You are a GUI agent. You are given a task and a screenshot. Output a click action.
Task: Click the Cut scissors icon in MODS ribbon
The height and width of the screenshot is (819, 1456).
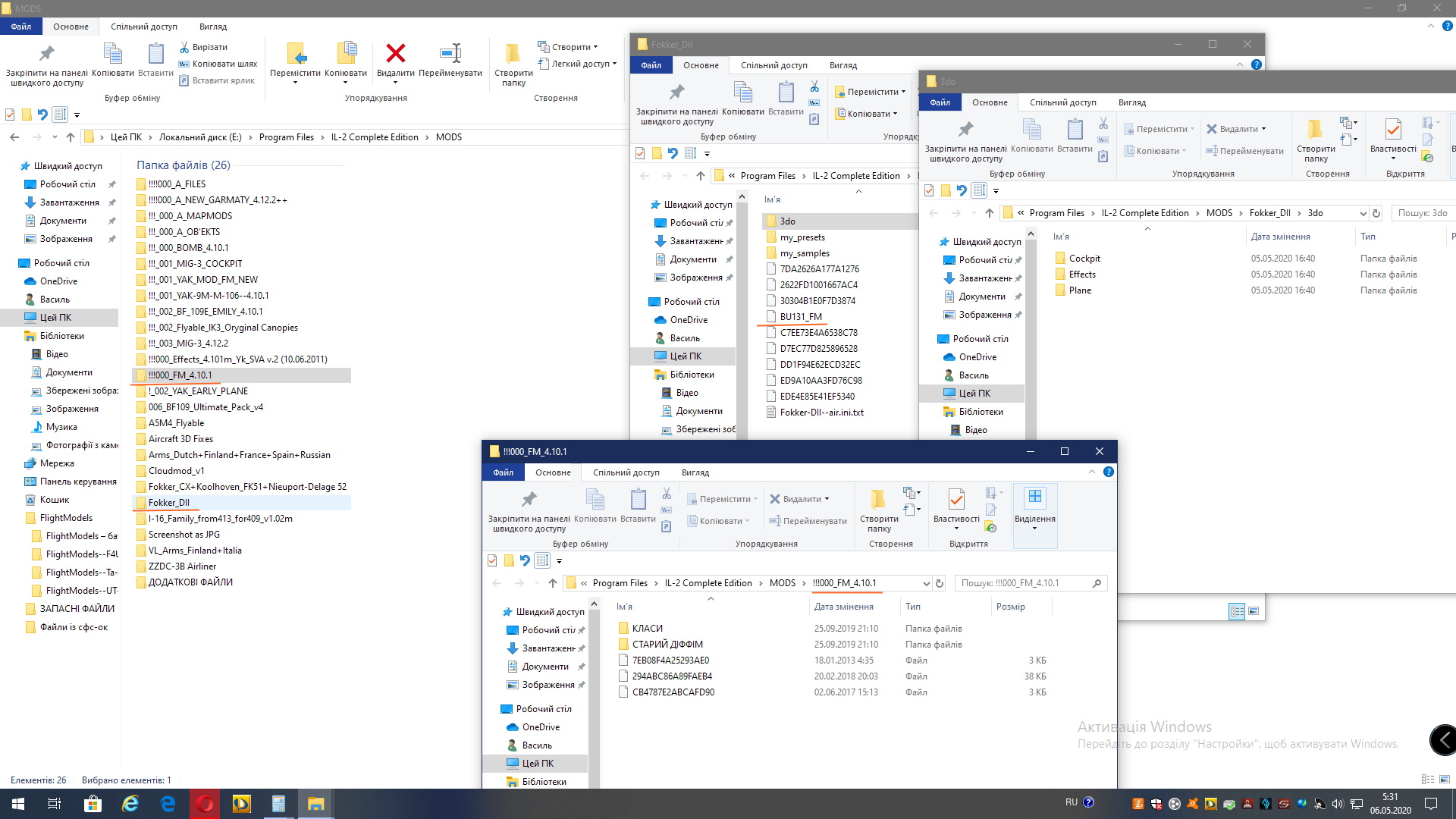coord(184,47)
